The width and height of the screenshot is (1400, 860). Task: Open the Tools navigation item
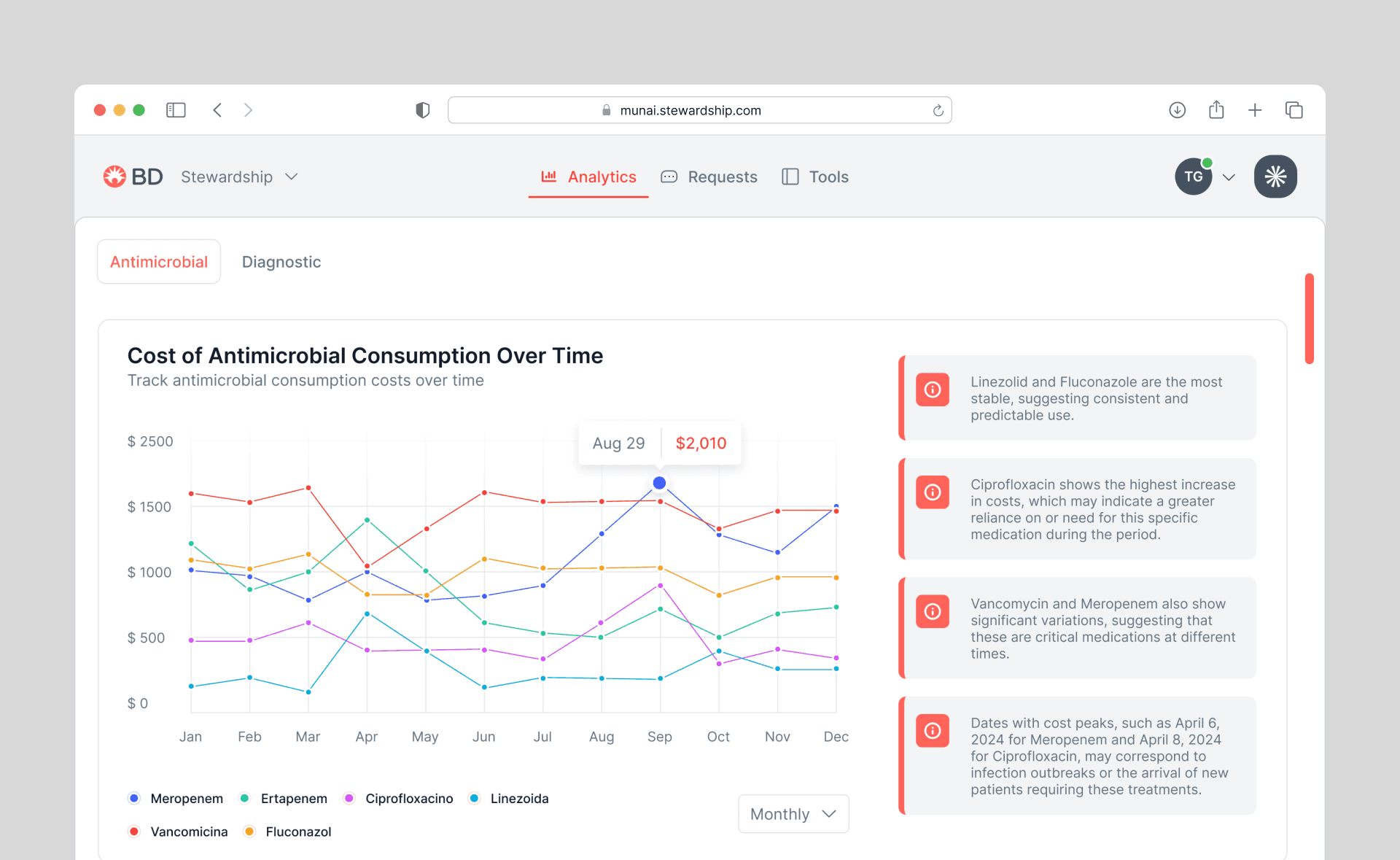pos(815,177)
